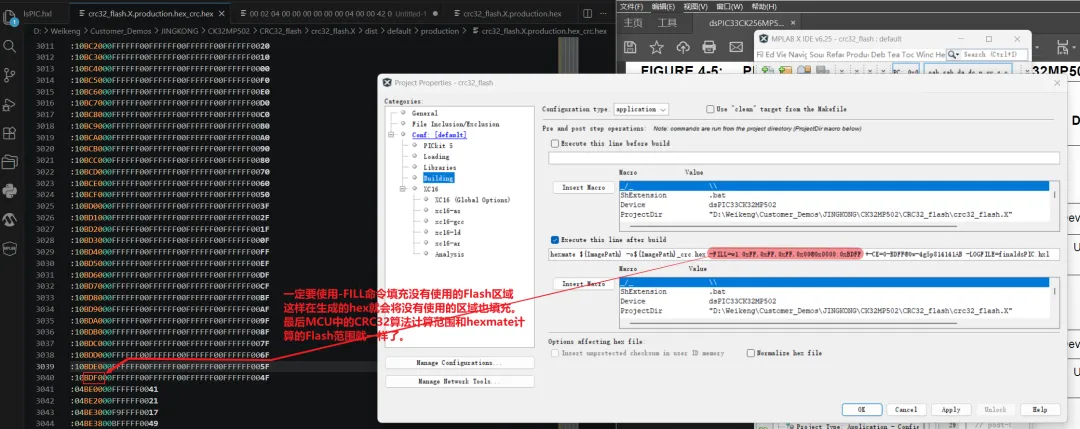Click the PDF viewer cloud upload icon
The height and width of the screenshot is (429, 1080).
(x=683, y=47)
